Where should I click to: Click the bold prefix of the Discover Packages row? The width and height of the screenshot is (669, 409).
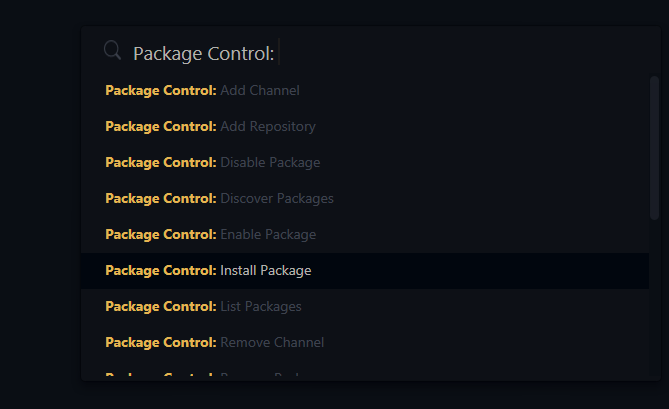pyautogui.click(x=160, y=199)
